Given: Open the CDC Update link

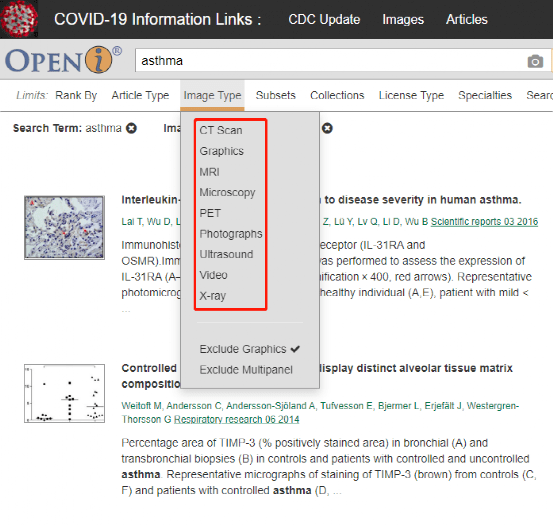Looking at the screenshot, I should point(324,19).
